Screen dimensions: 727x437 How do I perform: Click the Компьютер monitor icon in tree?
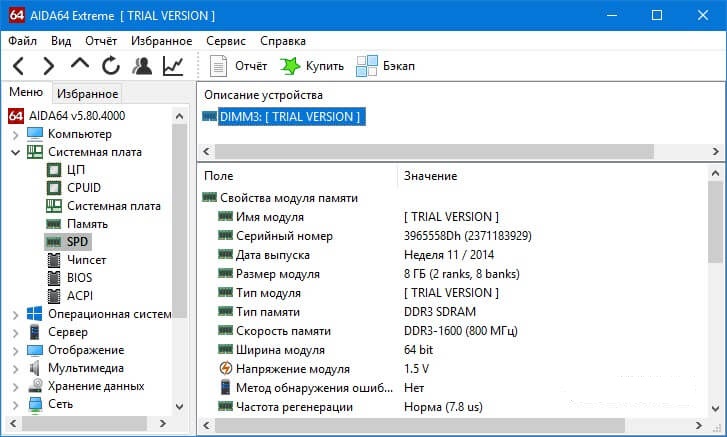point(35,134)
